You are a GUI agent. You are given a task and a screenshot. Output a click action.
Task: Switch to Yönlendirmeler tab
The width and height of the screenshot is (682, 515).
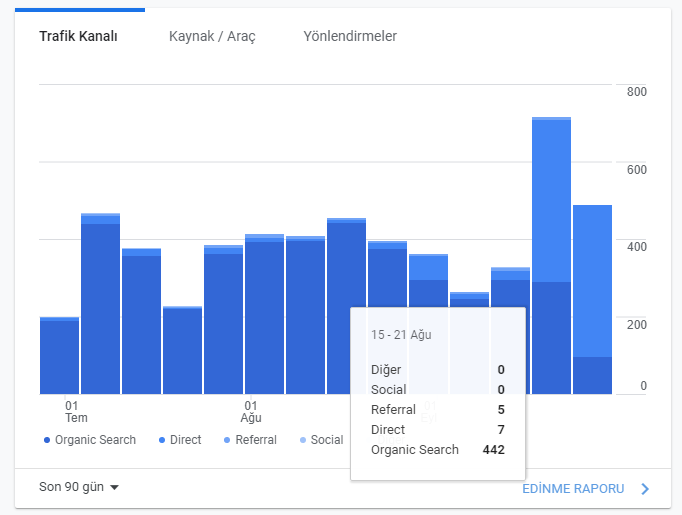coord(350,36)
